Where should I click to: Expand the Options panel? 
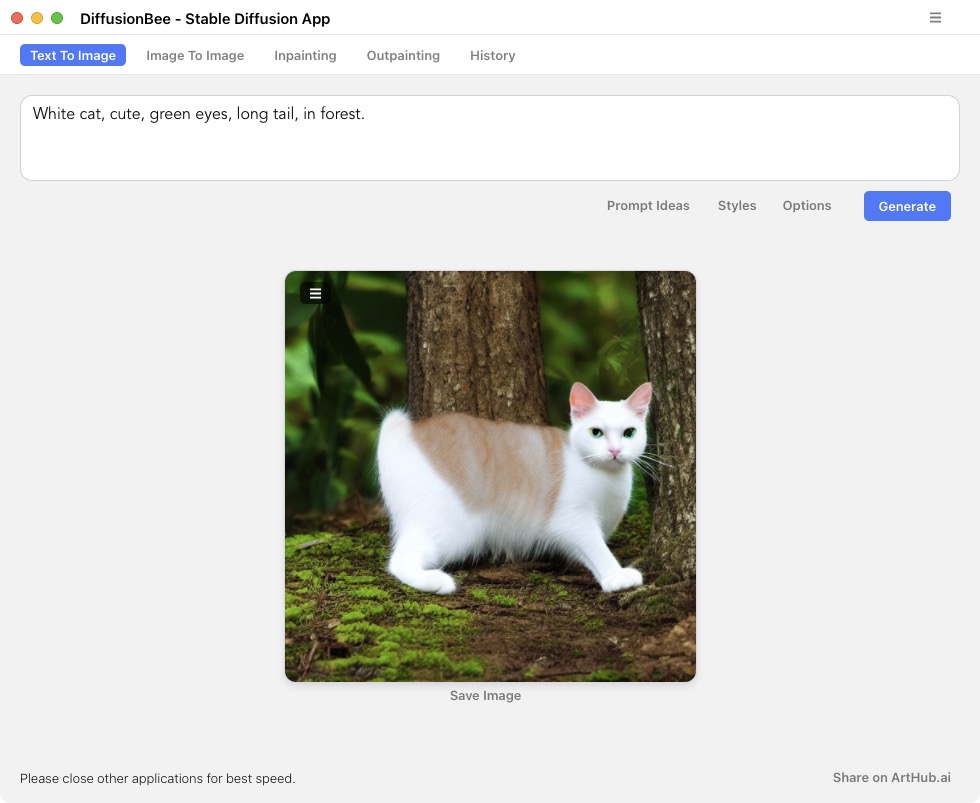tap(806, 206)
